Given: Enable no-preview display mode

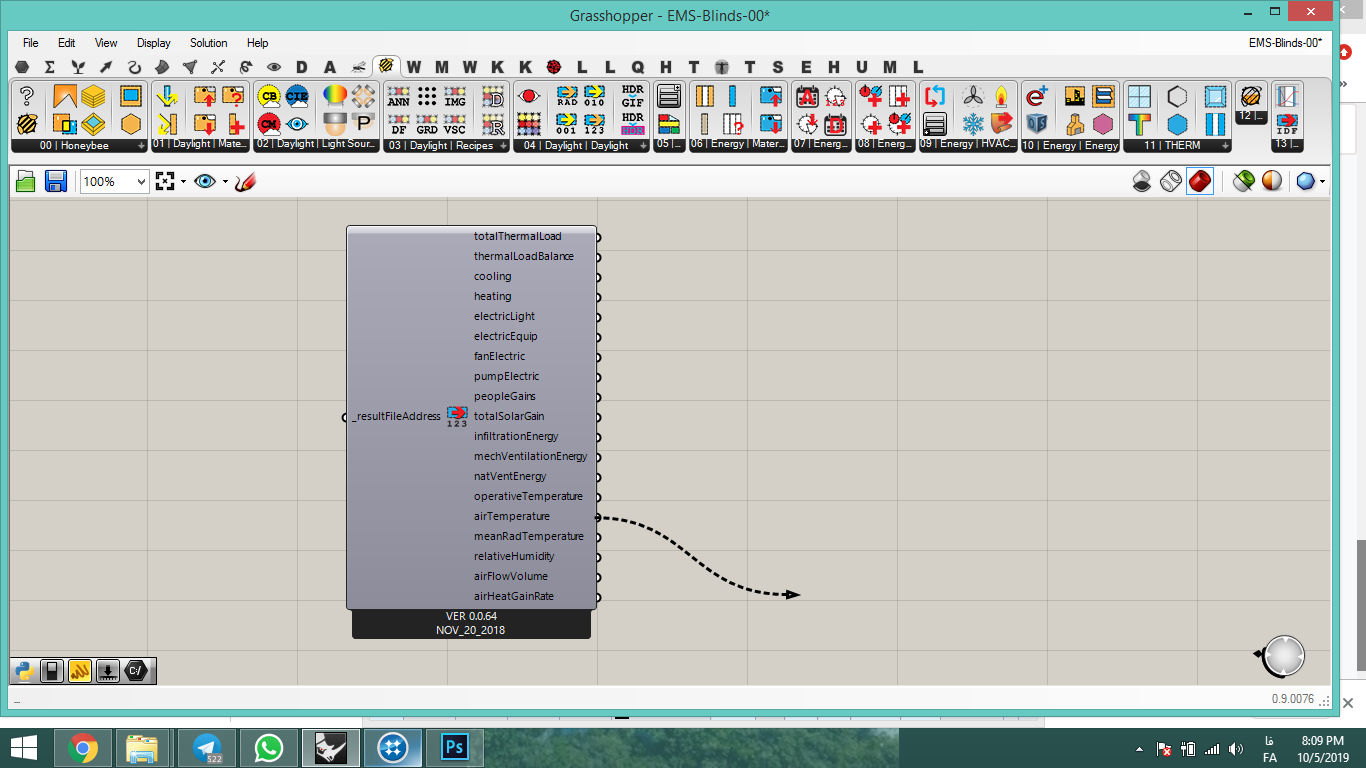Looking at the screenshot, I should point(1141,181).
